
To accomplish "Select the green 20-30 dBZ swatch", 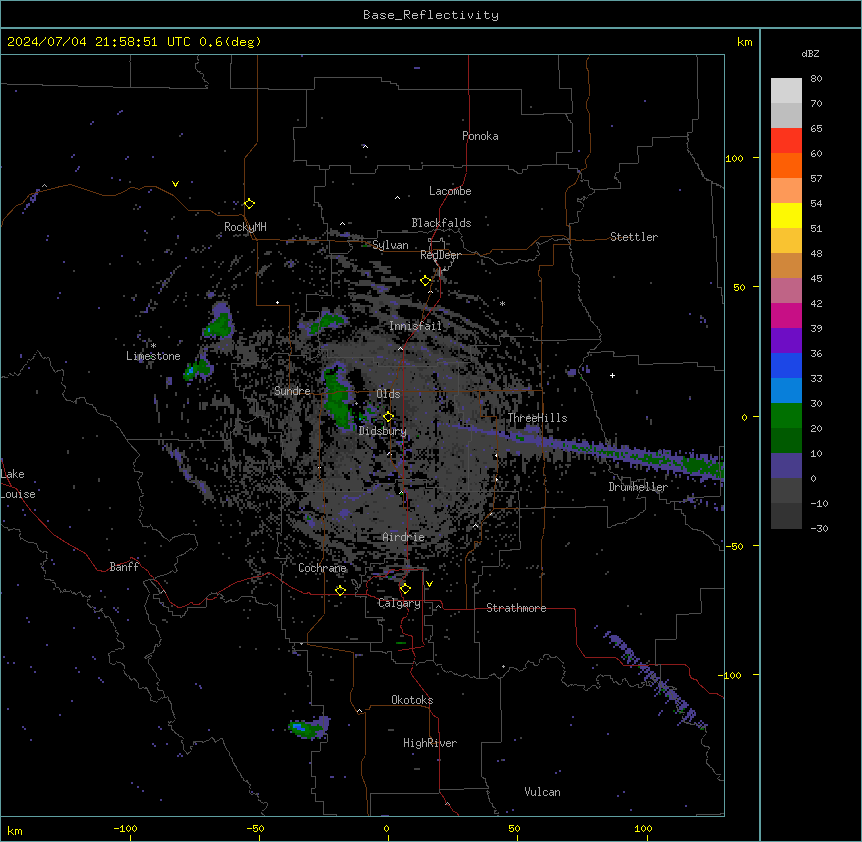I will [786, 416].
